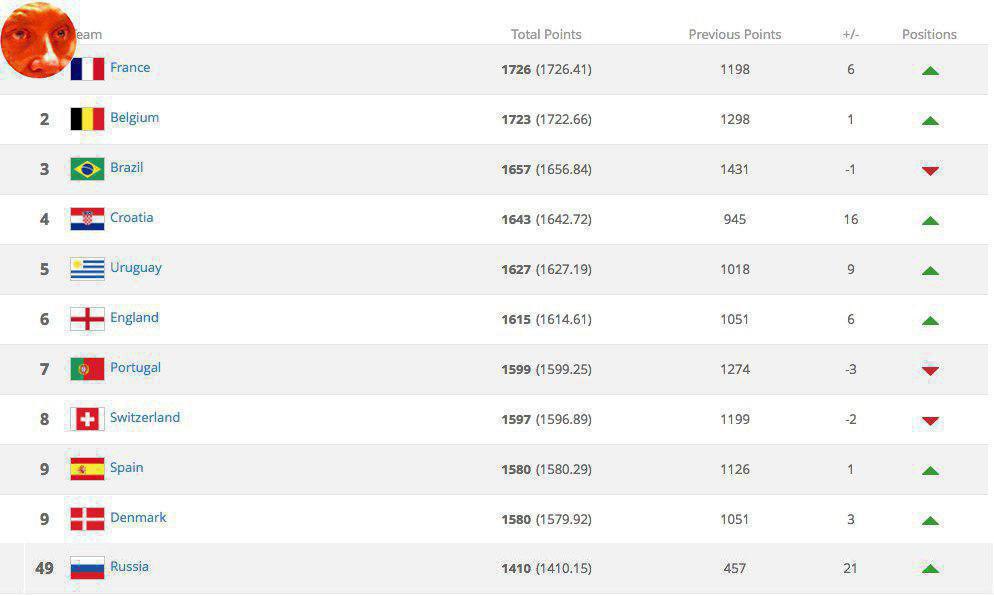
Task: Click the Denmark flag icon
Action: click(x=87, y=519)
